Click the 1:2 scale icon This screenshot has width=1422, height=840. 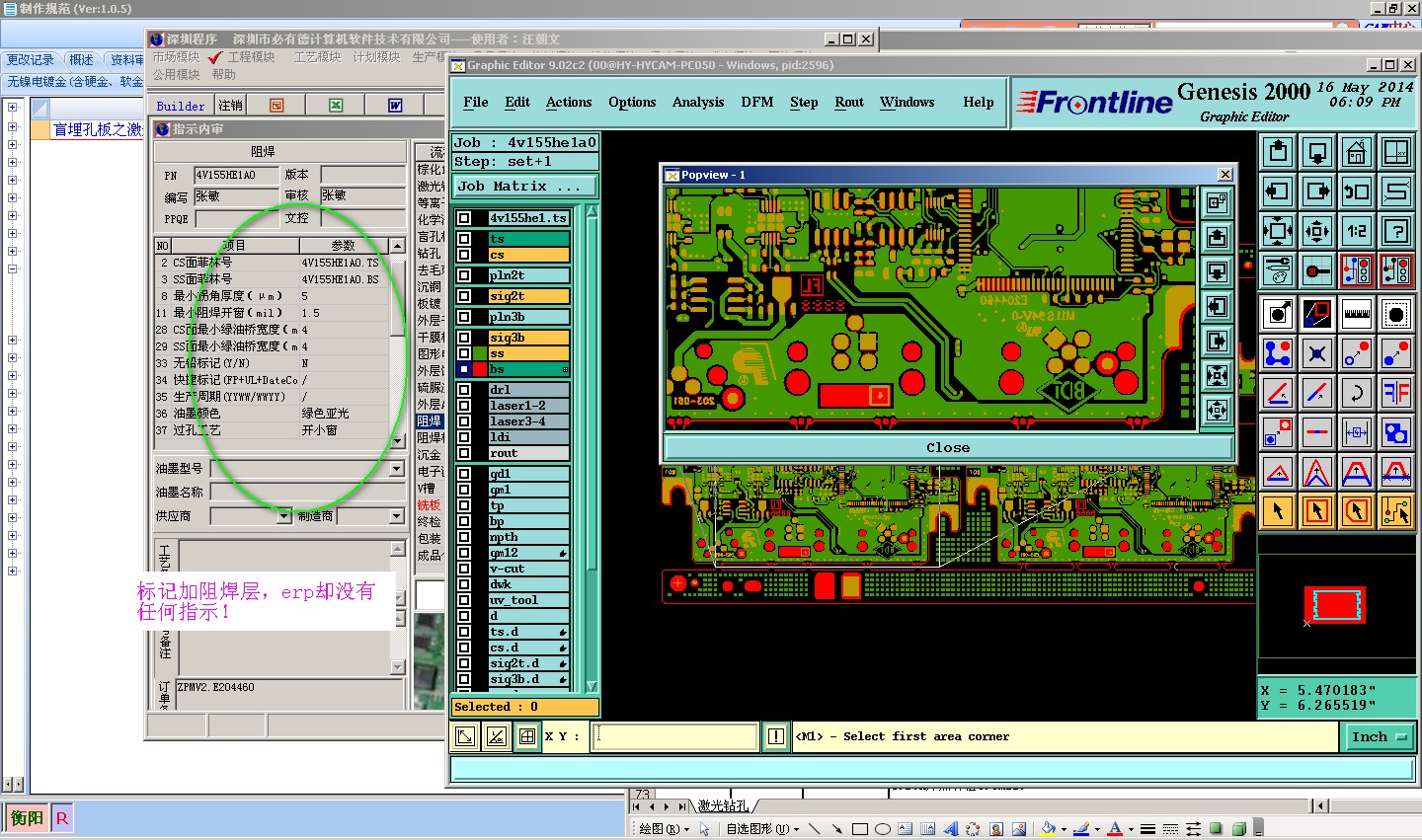[1356, 232]
